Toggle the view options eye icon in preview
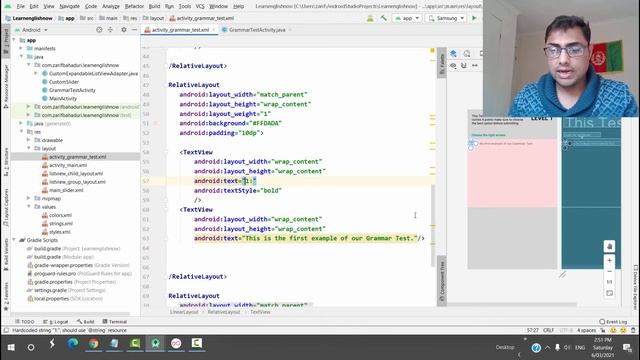The image size is (640, 360). coord(453,65)
